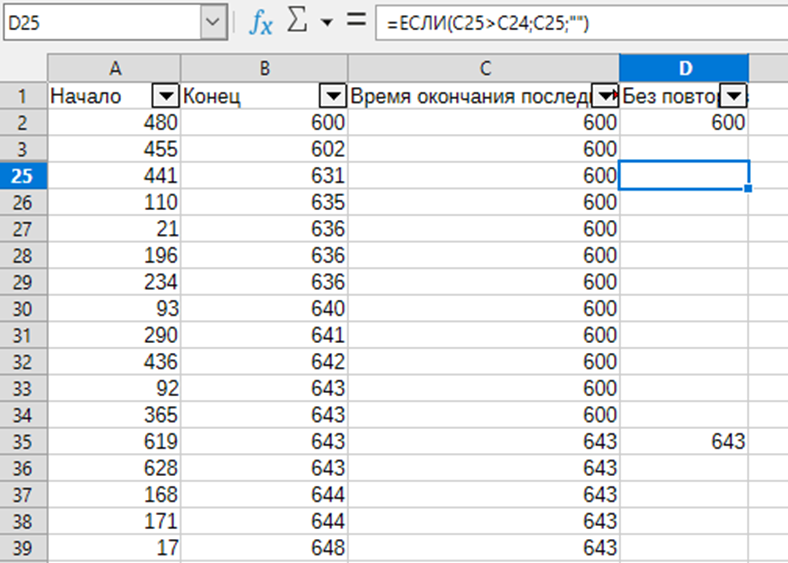Expand the Sum functions dropdown arrow
The width and height of the screenshot is (788, 563).
pos(325,23)
